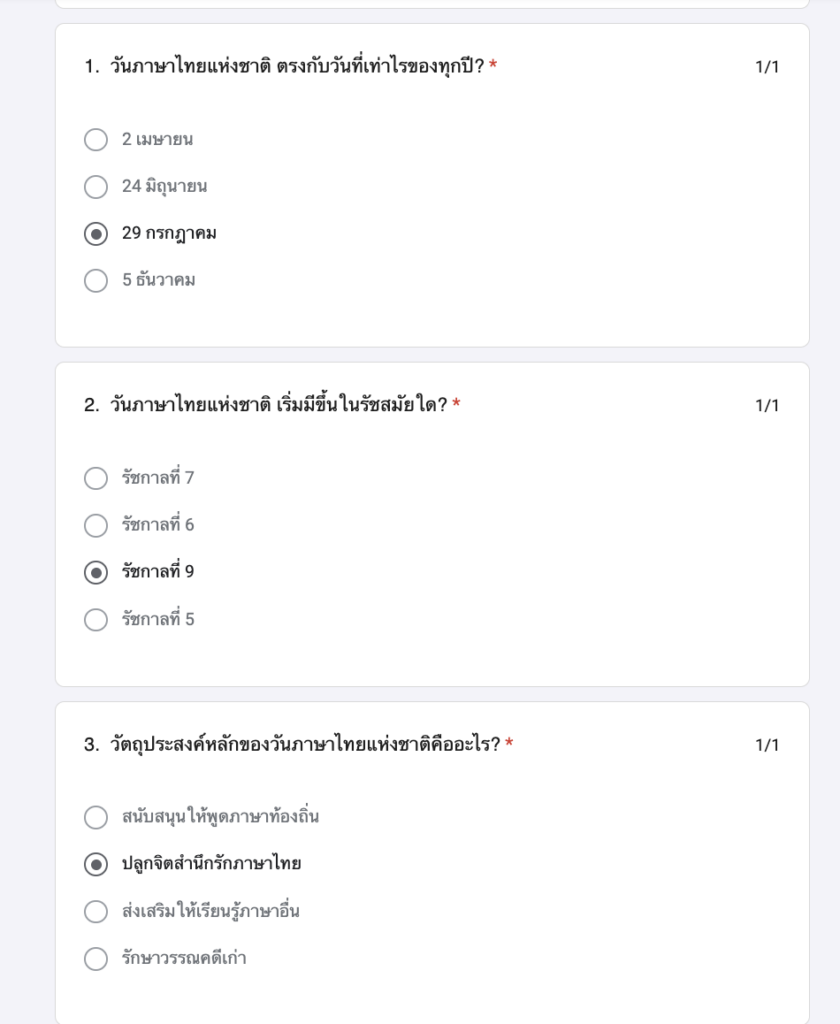Viewport: 840px width, 1024px height.
Task: Select the 24 มิถุนายน radio option
Action: click(96, 187)
